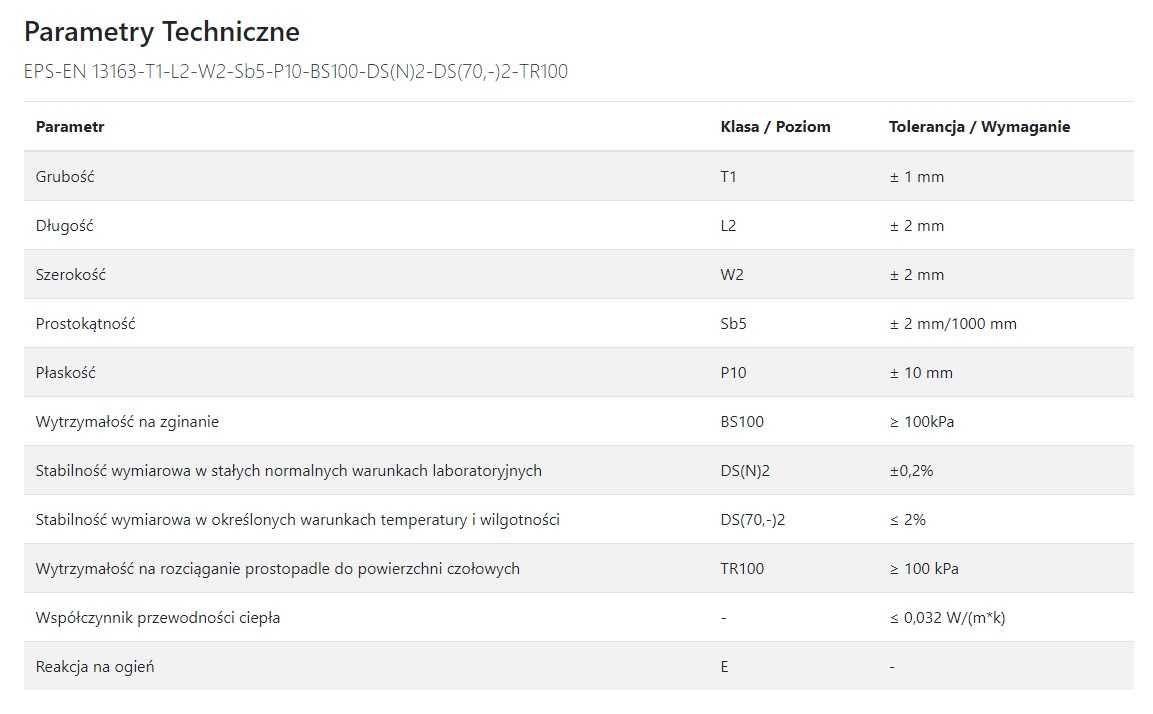Click the Reakcja na ogień row label
Image resolution: width=1153 pixels, height=714 pixels.
[95, 667]
